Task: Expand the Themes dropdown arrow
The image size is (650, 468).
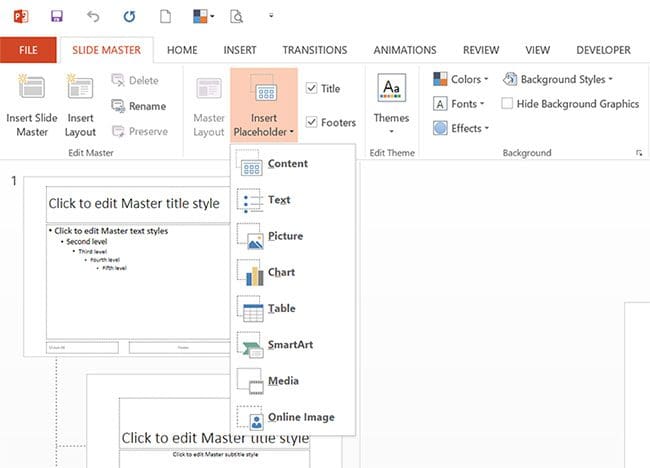Action: (x=391, y=132)
